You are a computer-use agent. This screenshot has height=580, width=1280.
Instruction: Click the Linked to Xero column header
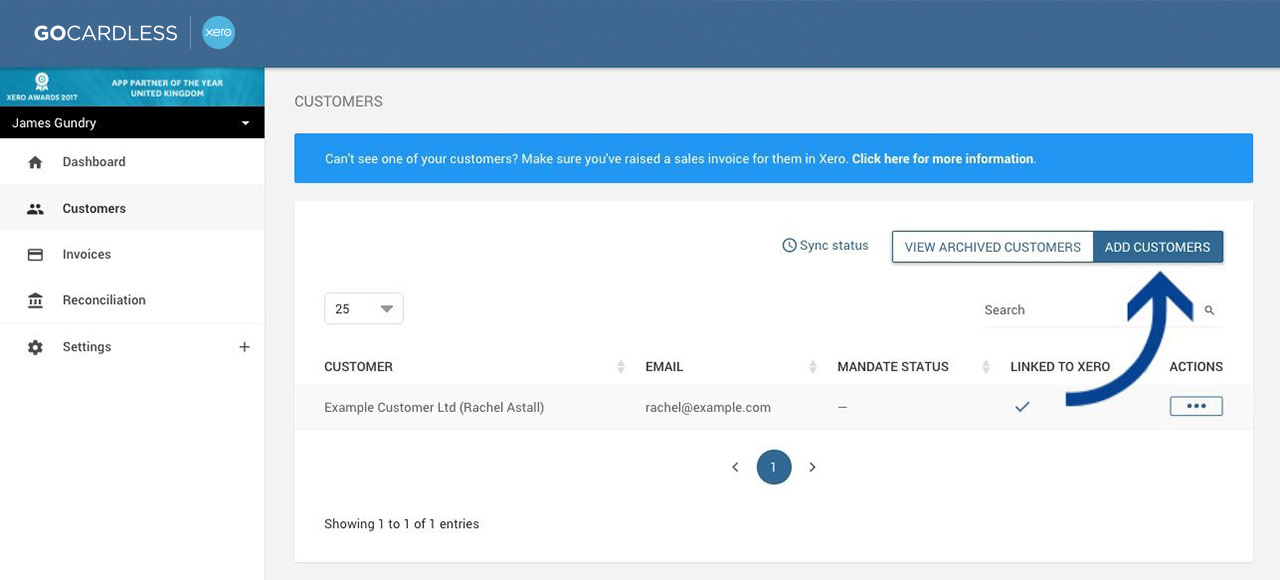[1060, 367]
